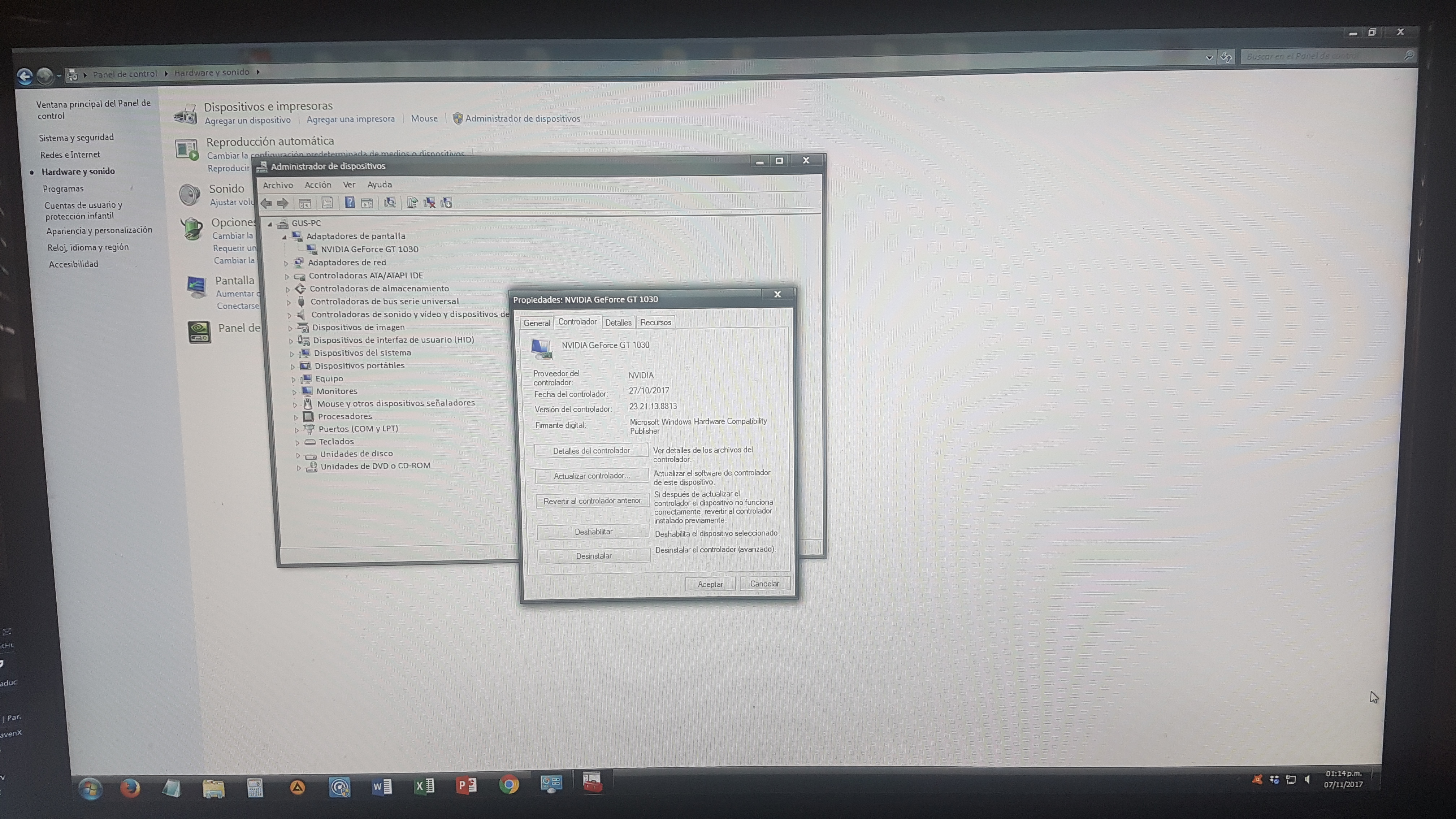Viewport: 1456px width, 819px height.
Task: Expand the Unidades de disco node
Action: 298,455
